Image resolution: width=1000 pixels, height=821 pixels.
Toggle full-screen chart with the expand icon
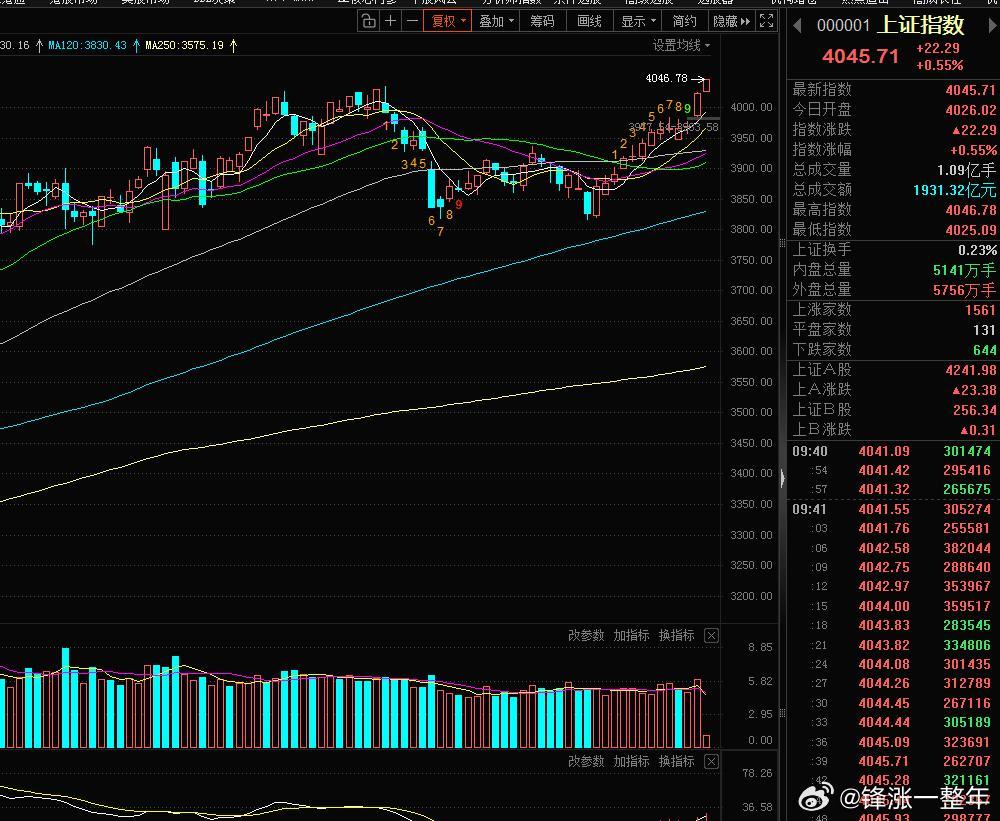[x=767, y=21]
